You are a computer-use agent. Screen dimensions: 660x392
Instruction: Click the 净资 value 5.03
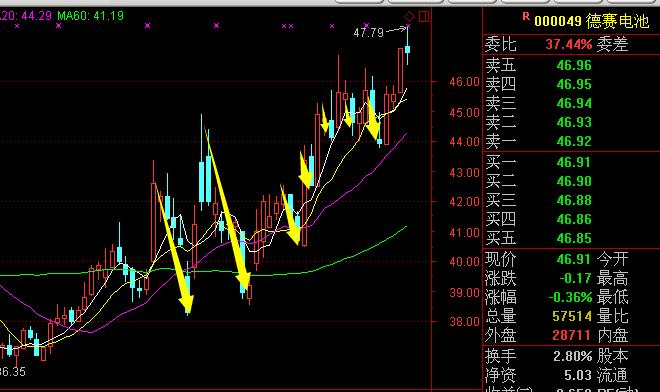pyautogui.click(x=578, y=375)
